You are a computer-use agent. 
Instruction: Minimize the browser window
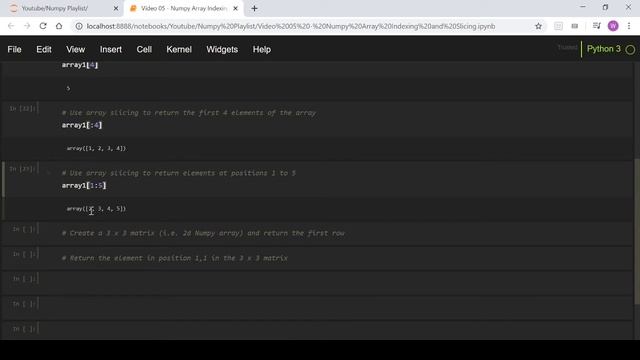coord(582,7)
